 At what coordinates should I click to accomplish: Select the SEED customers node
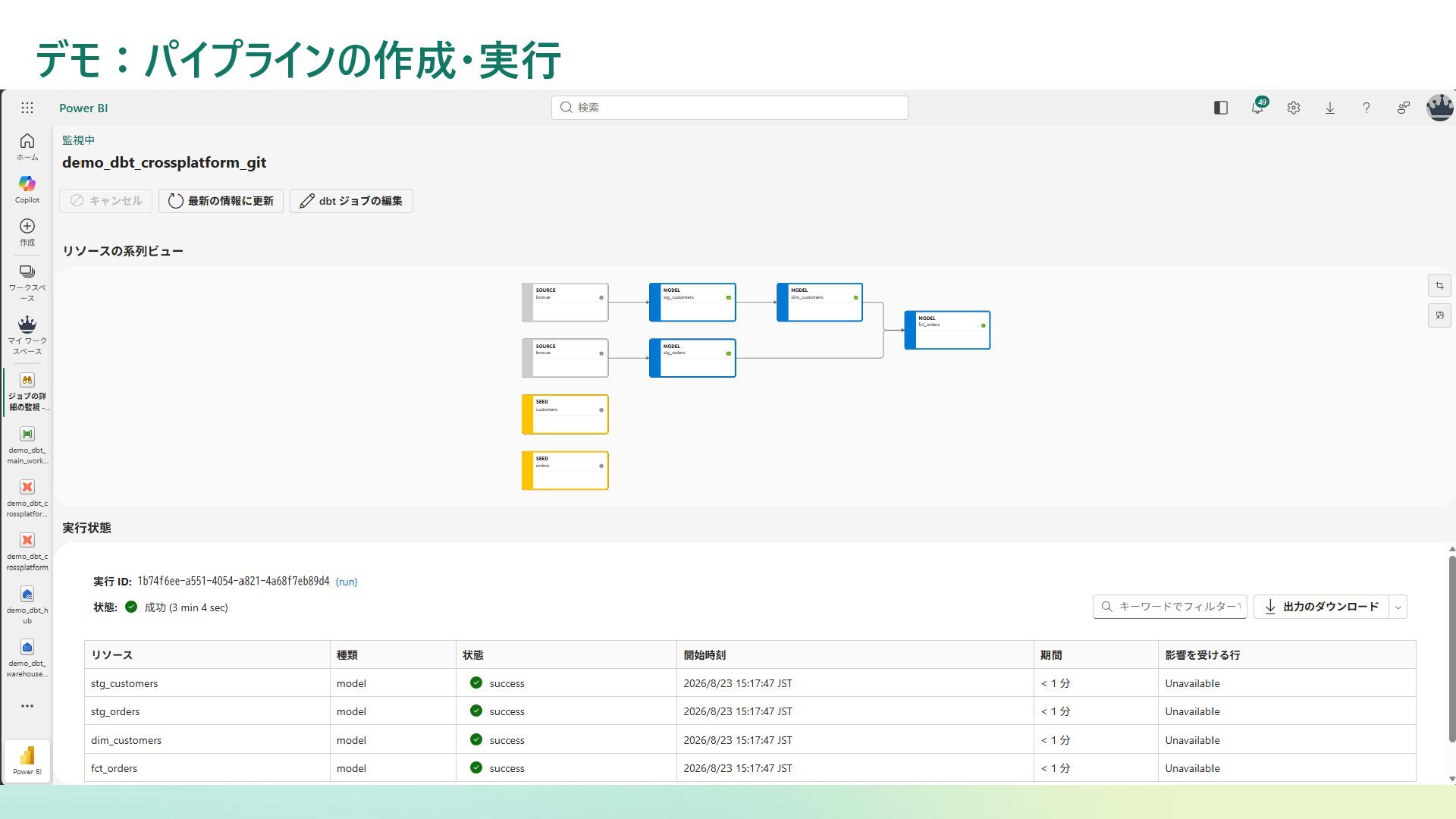pos(565,414)
